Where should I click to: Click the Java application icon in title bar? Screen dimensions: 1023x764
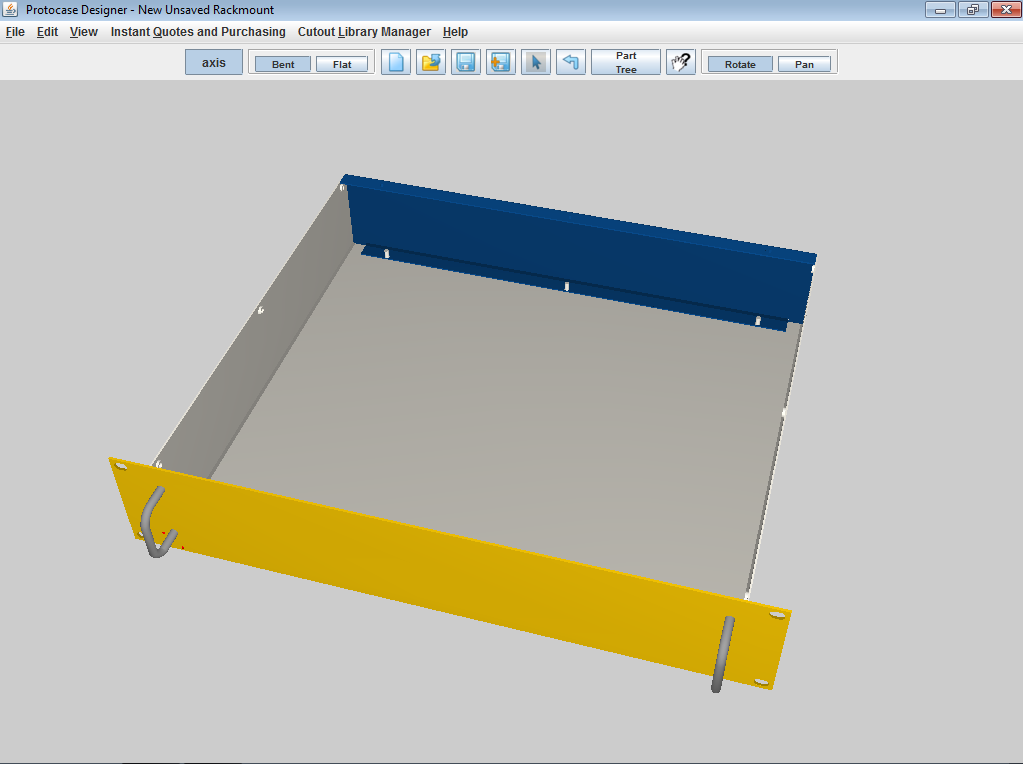coord(11,10)
